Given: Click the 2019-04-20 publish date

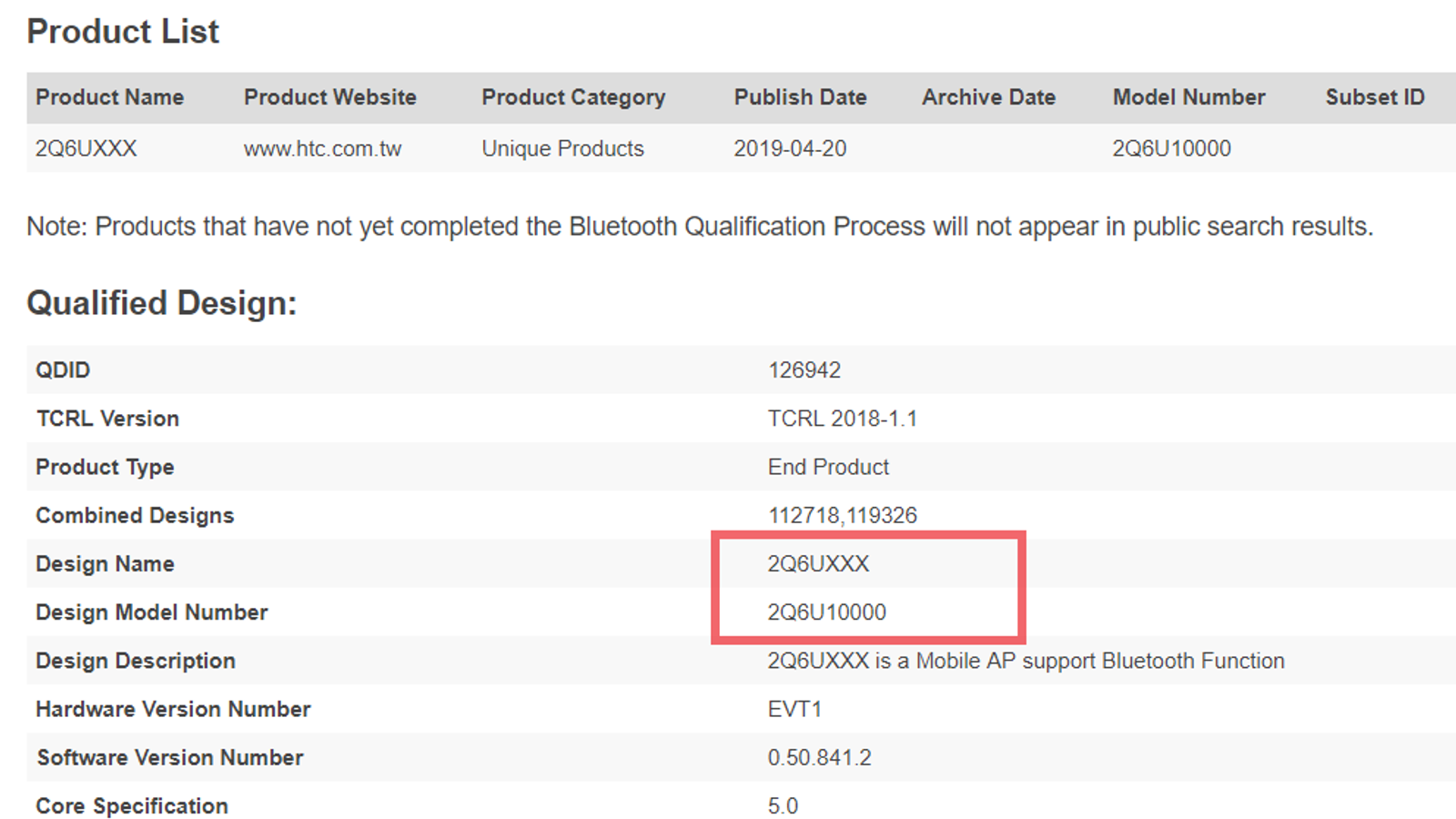Looking at the screenshot, I should [x=790, y=148].
